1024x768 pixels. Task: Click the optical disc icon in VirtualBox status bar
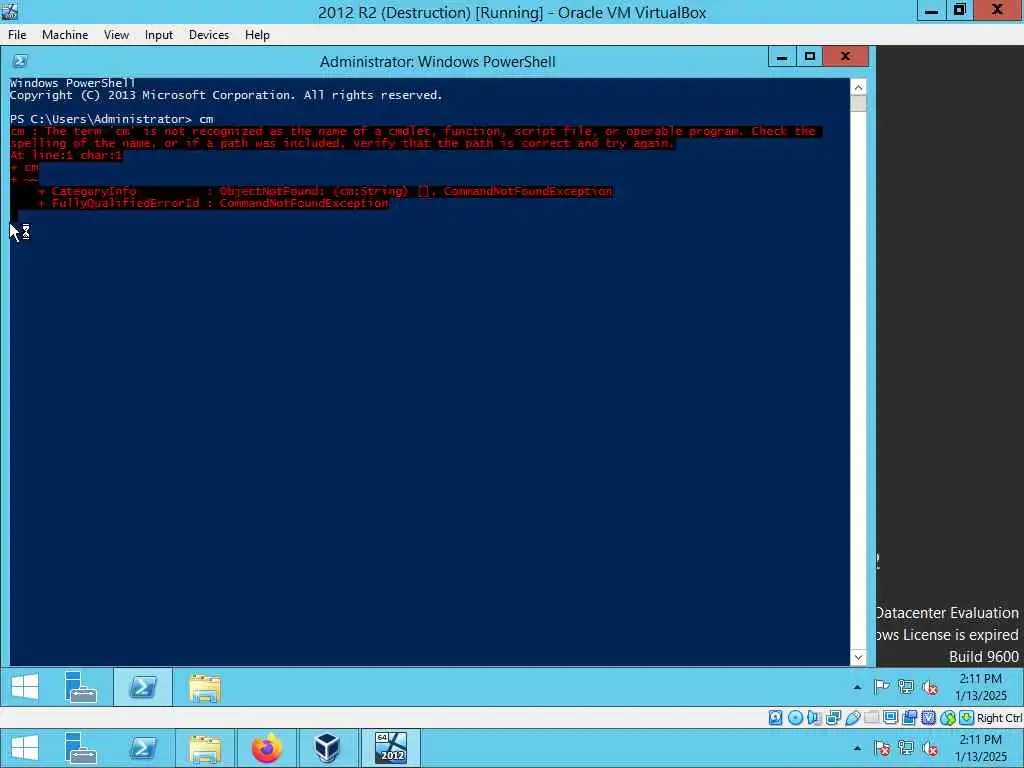point(795,718)
